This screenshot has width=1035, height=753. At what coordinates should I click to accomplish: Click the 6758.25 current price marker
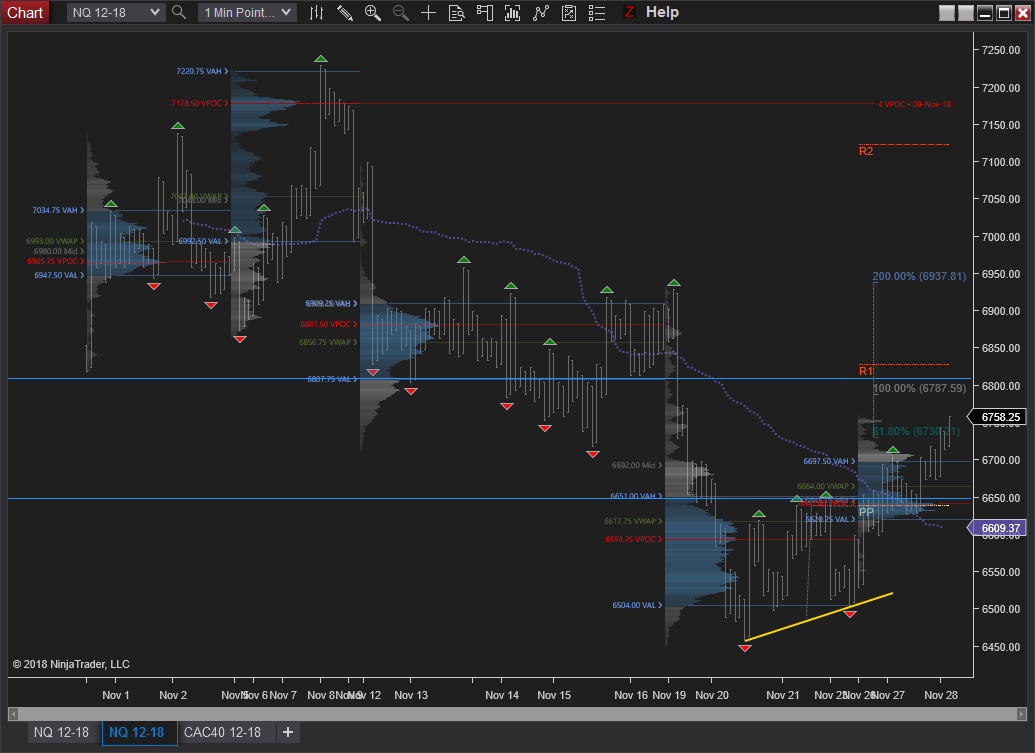[997, 417]
